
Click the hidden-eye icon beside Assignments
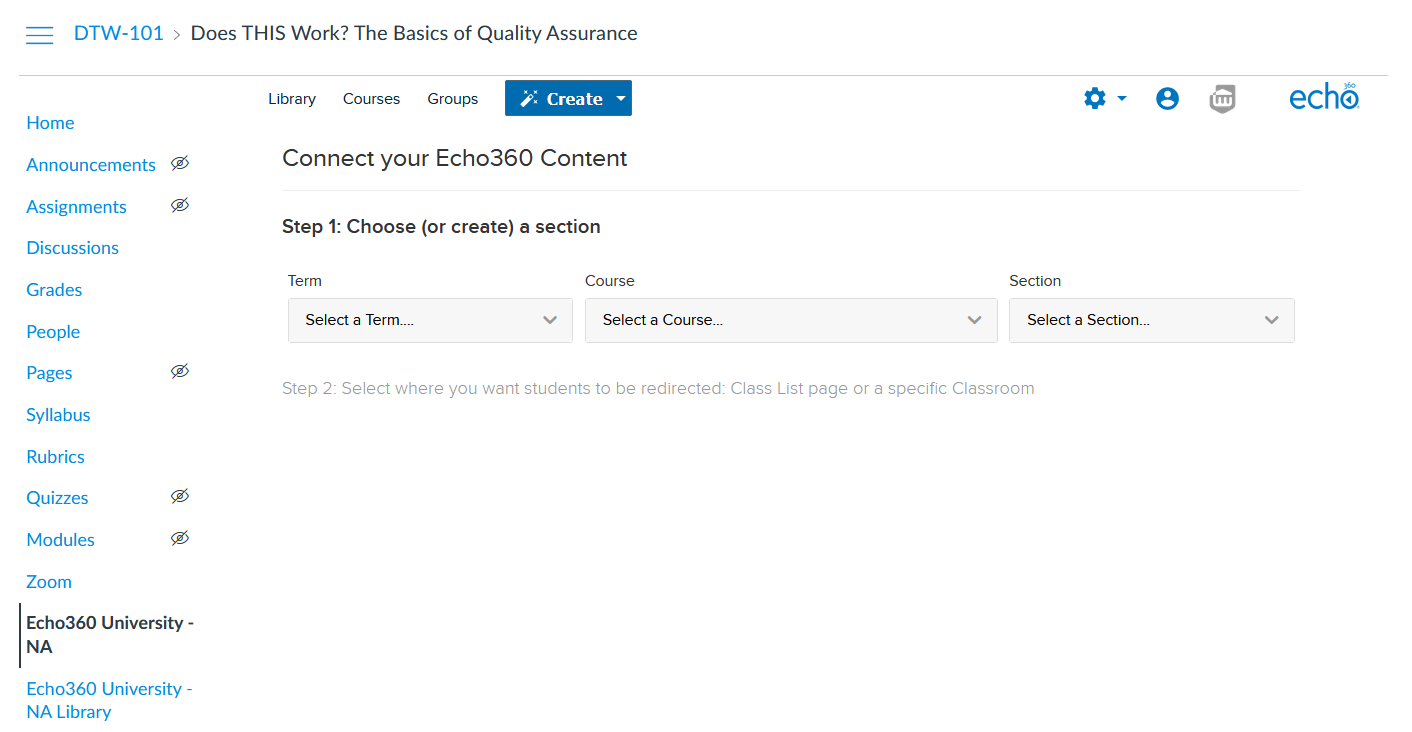coord(180,205)
